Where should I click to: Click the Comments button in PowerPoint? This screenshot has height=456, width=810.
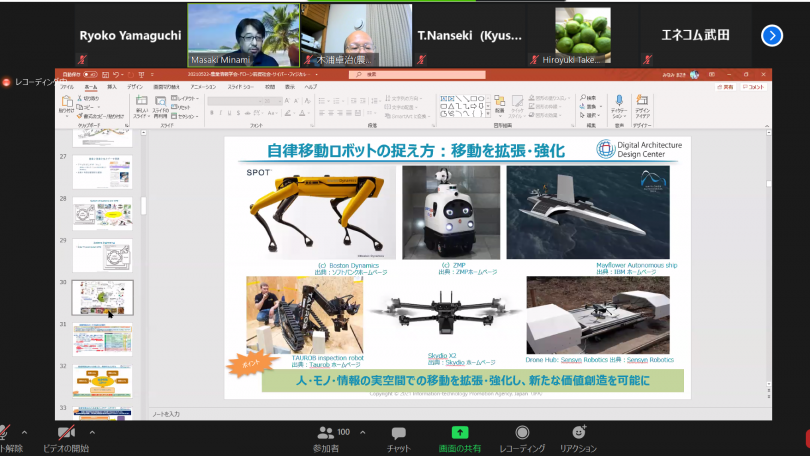coord(753,87)
